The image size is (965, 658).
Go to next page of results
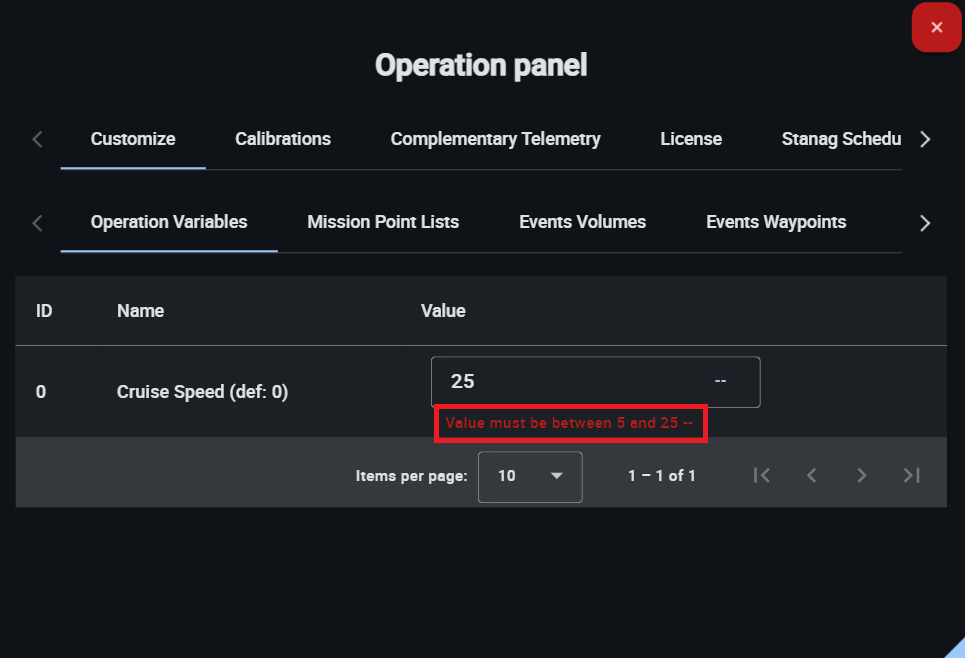pos(861,476)
